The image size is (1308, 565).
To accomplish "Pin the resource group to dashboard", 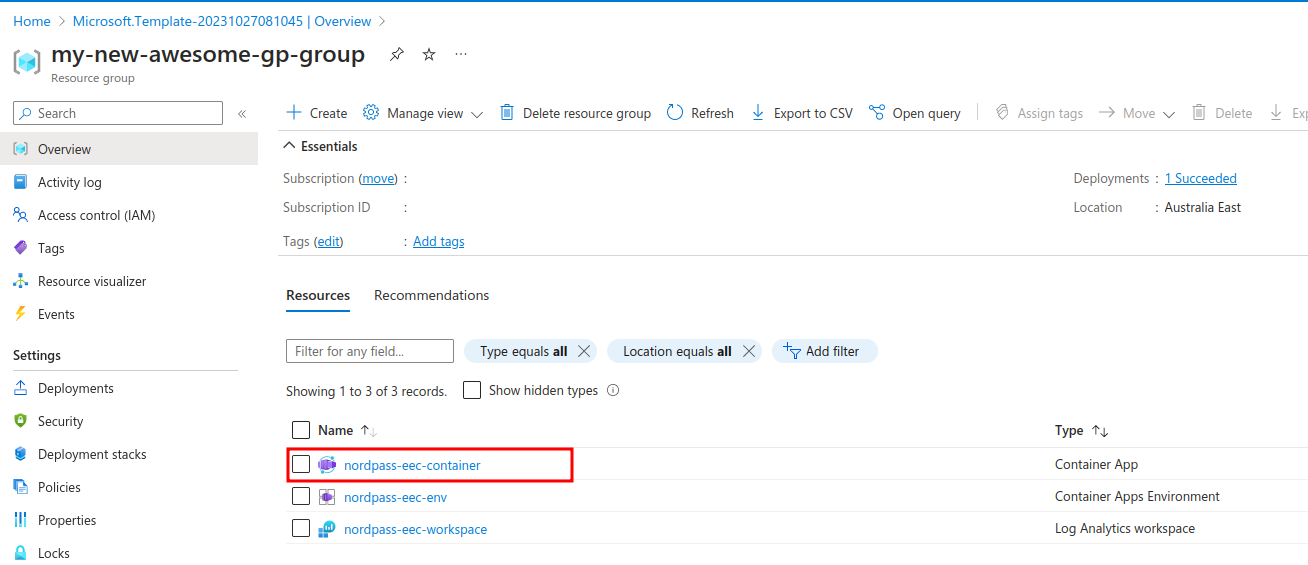I will pyautogui.click(x=397, y=54).
